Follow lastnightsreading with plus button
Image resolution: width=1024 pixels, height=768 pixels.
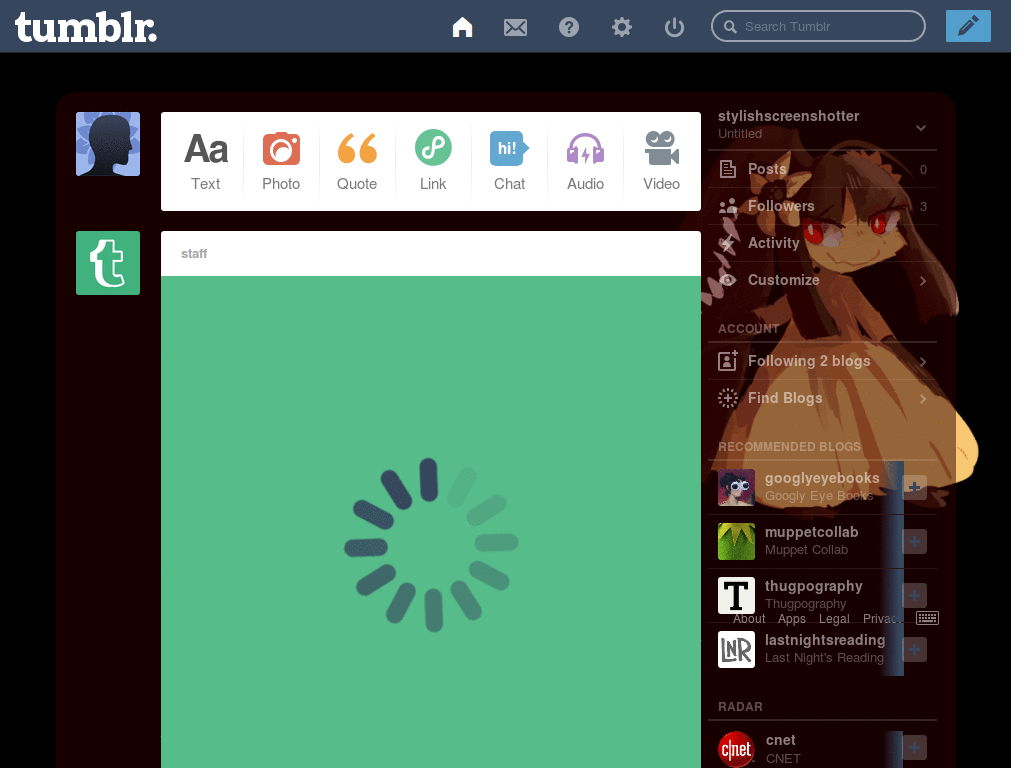click(914, 650)
